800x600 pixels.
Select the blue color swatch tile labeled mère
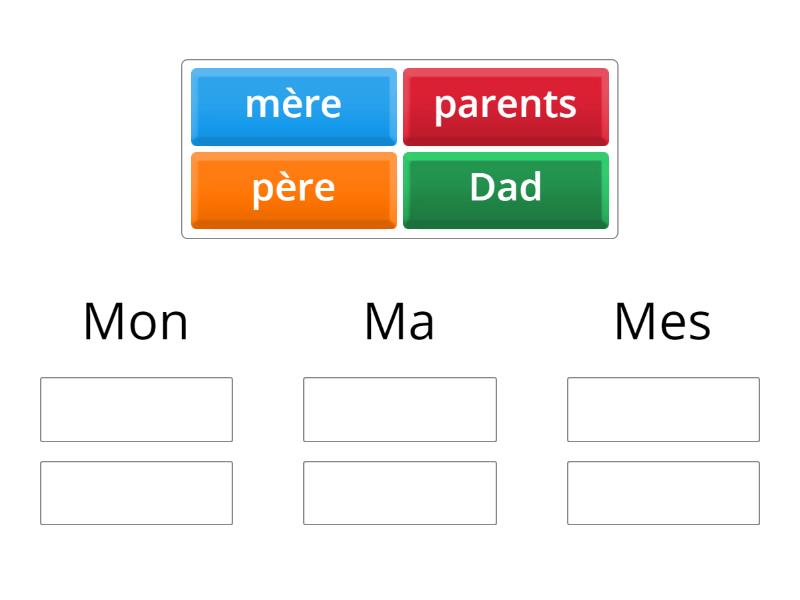(292, 104)
